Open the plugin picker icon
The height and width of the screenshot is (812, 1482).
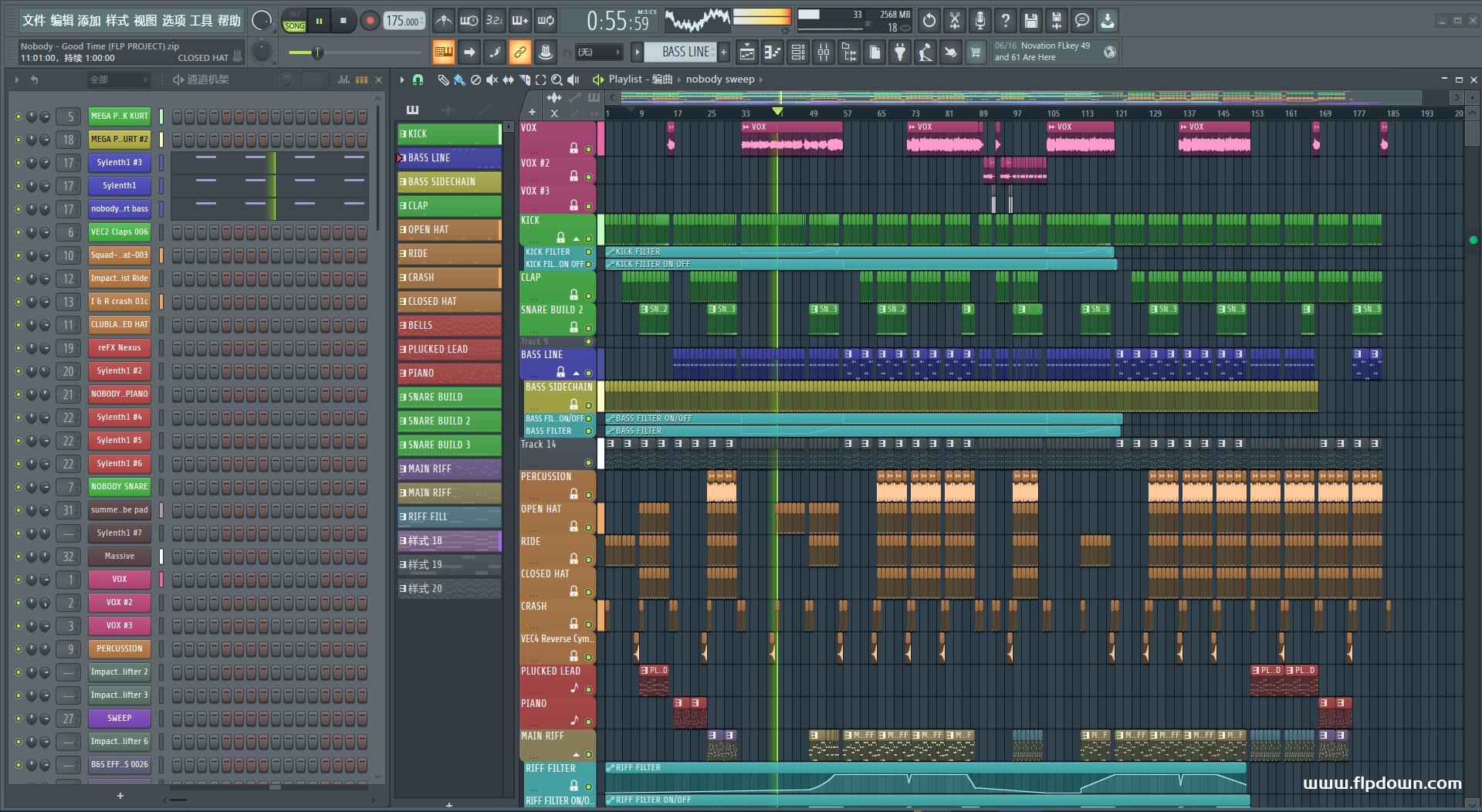(900, 52)
